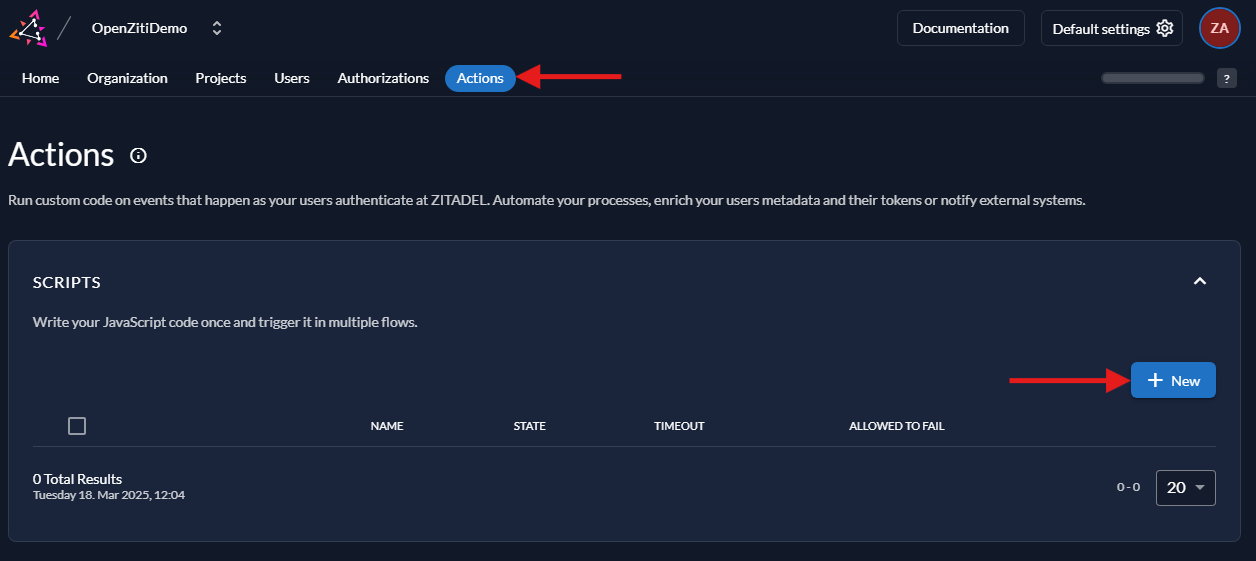Open the Projects tab

220,78
